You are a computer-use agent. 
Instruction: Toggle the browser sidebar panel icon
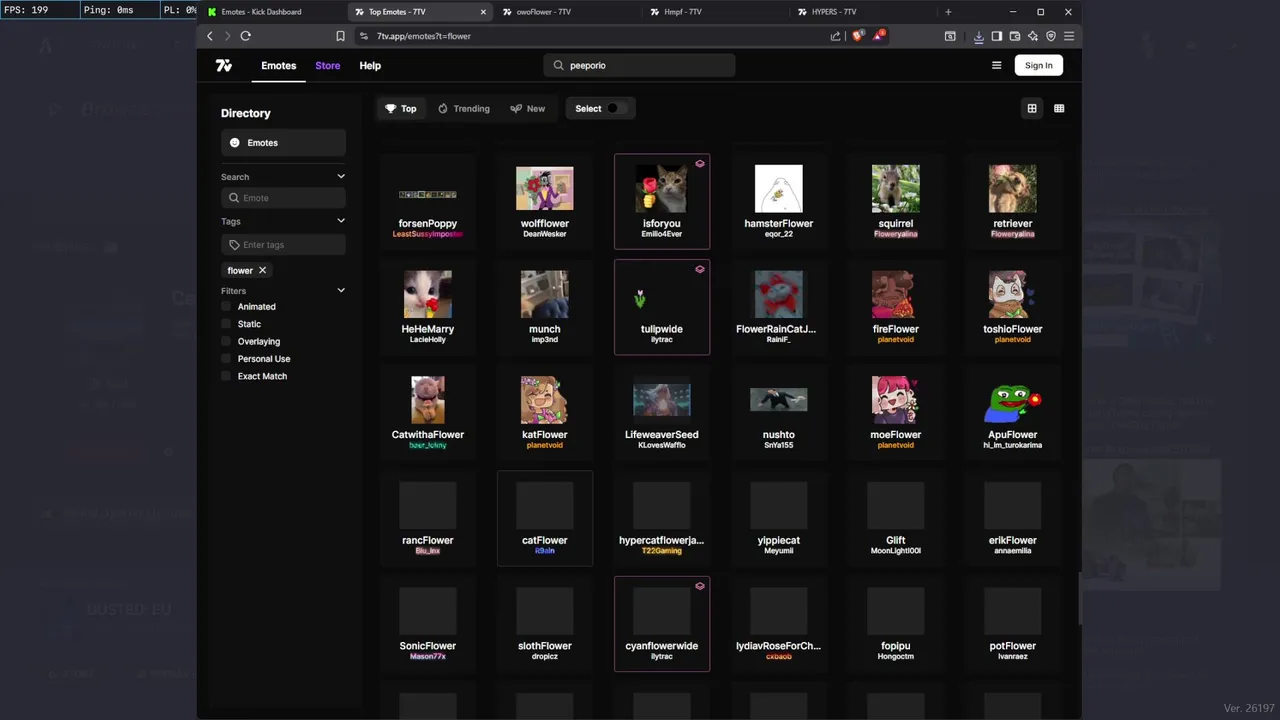tap(996, 36)
